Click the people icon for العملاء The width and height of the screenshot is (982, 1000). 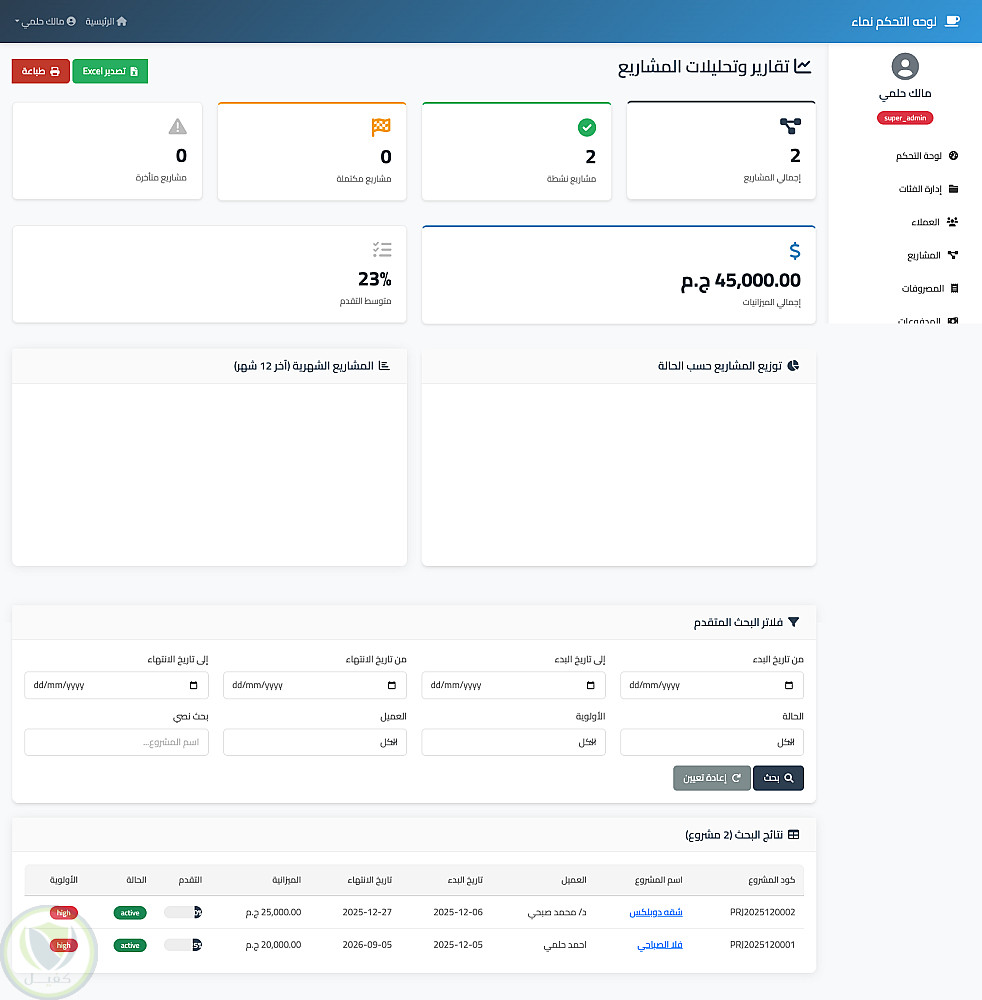click(953, 222)
